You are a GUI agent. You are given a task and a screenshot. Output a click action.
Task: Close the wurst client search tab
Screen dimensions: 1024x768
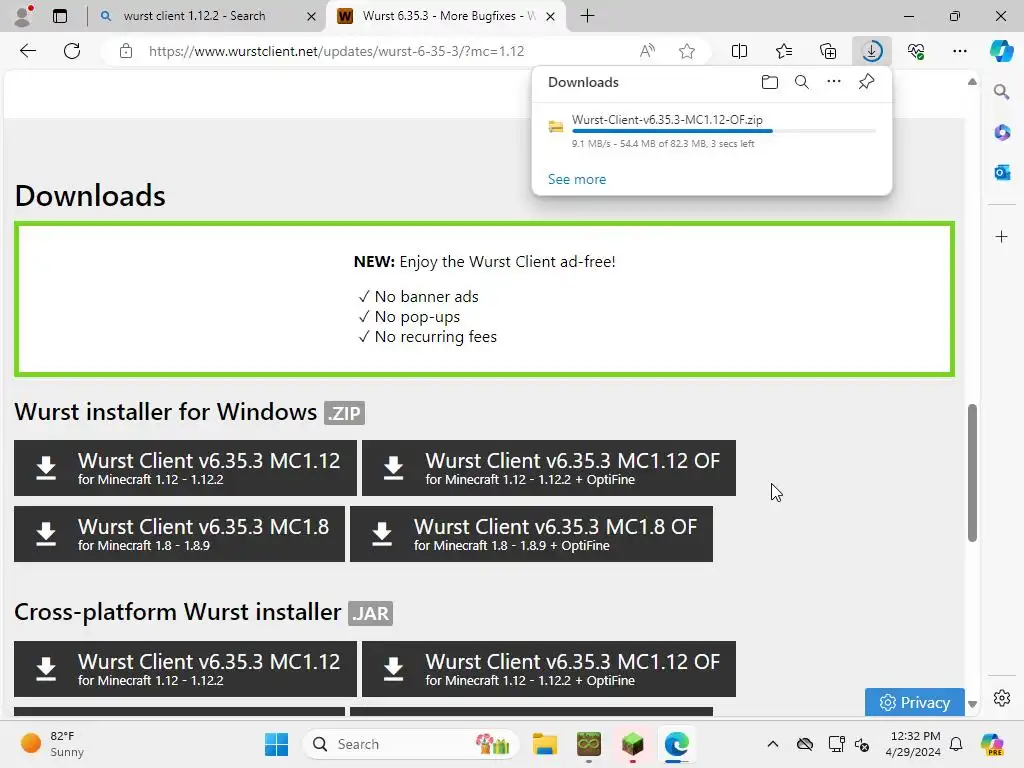pyautogui.click(x=312, y=16)
